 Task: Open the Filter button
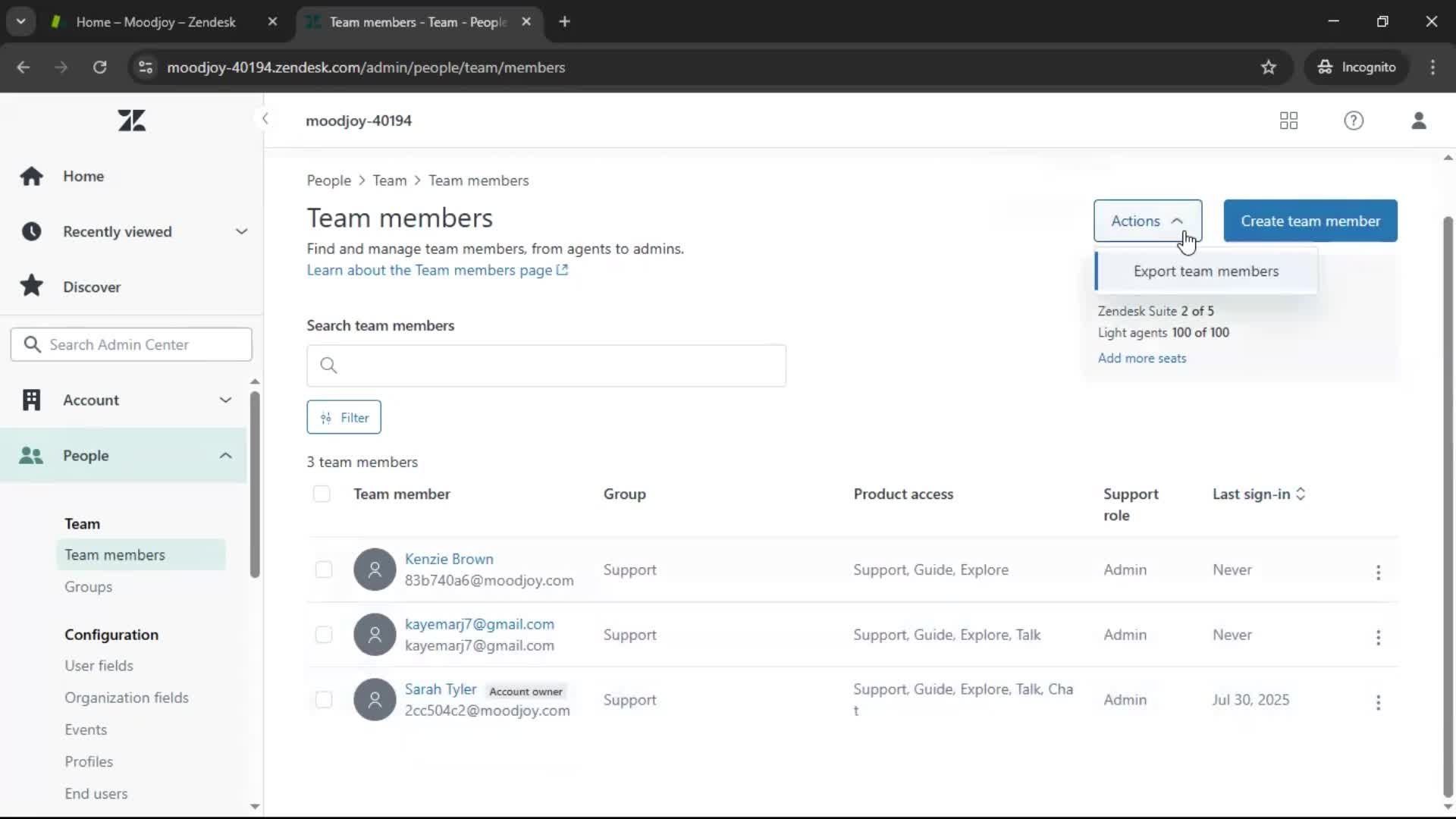click(344, 417)
